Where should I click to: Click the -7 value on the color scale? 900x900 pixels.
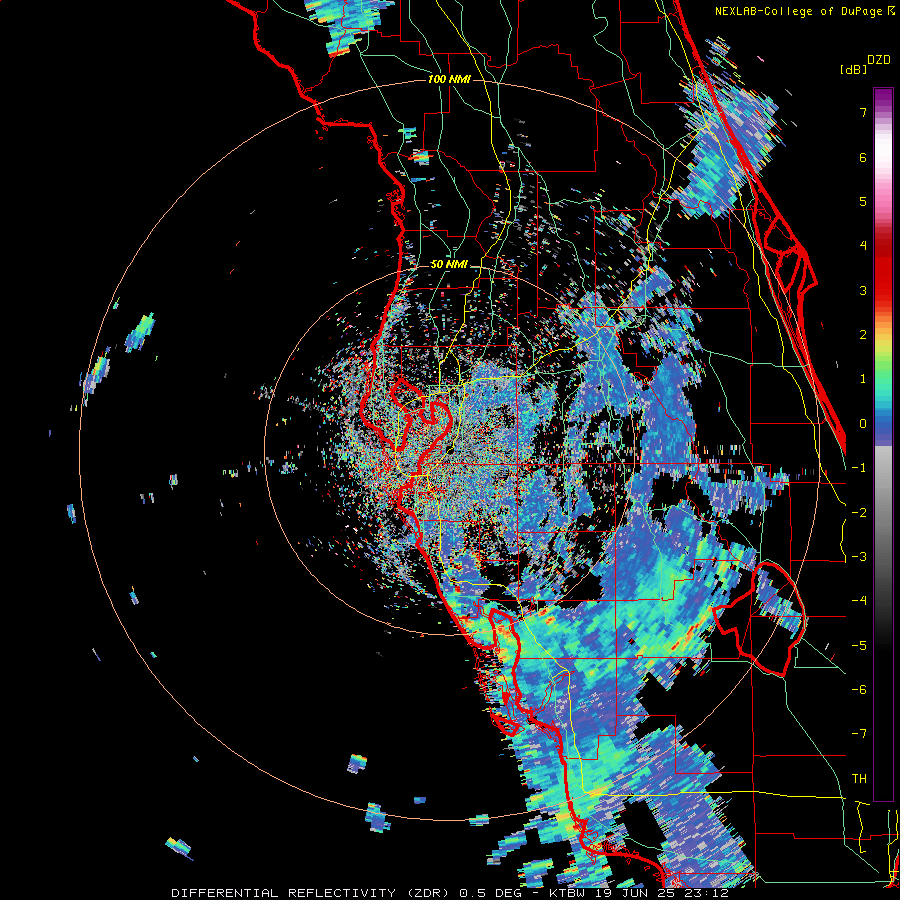[x=859, y=734]
